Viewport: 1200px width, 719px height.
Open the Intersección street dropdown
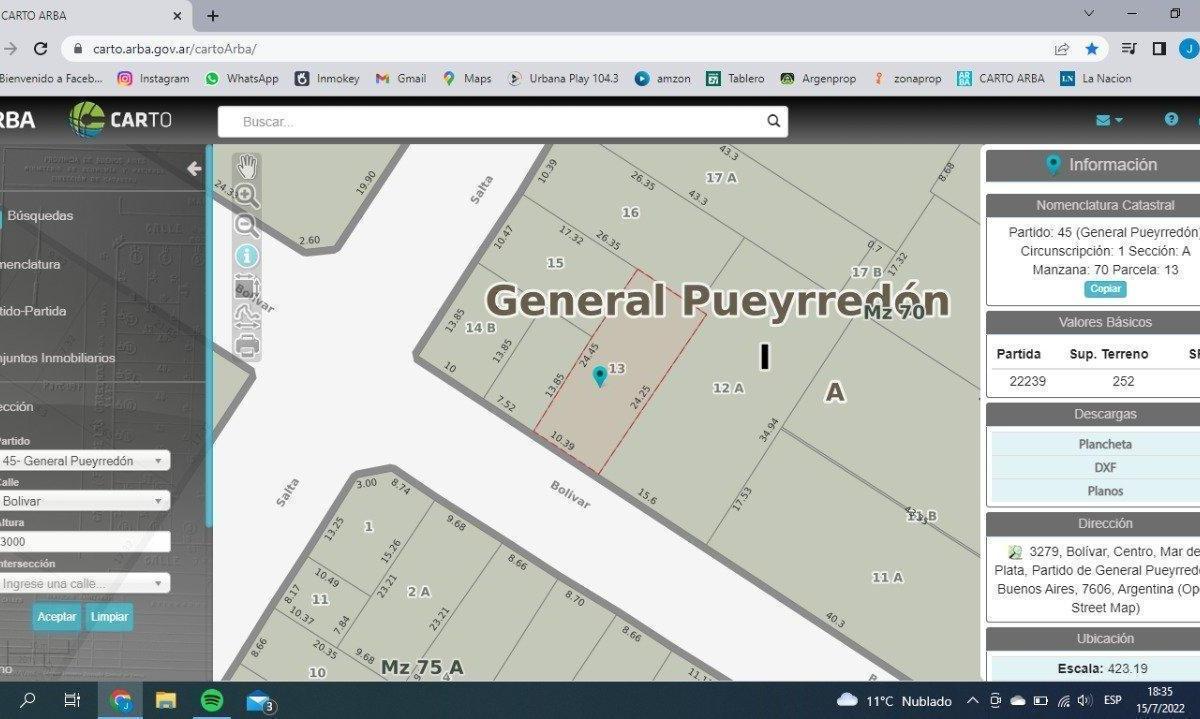pos(83,583)
